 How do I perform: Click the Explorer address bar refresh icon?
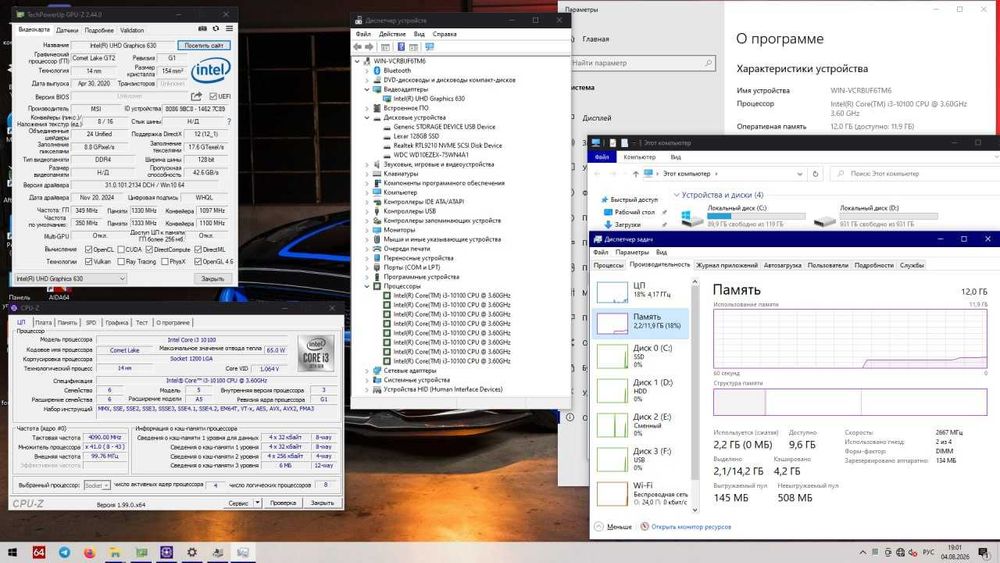pos(815,173)
